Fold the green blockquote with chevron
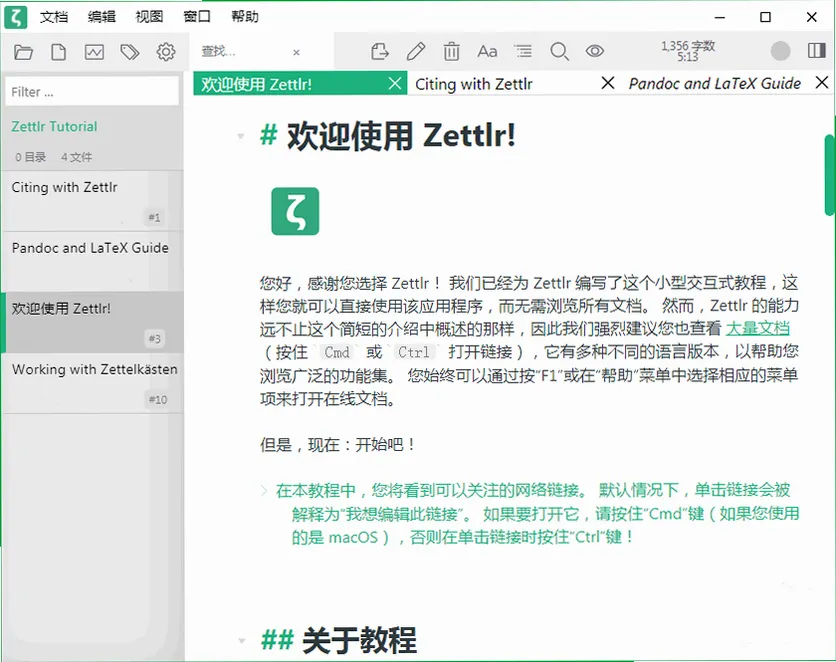Viewport: 836px width, 662px height. 264,490
